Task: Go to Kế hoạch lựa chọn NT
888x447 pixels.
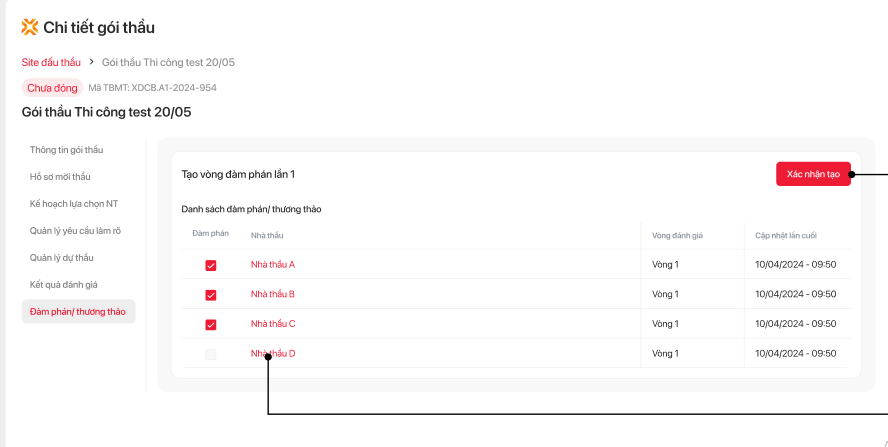Action: [x=74, y=204]
